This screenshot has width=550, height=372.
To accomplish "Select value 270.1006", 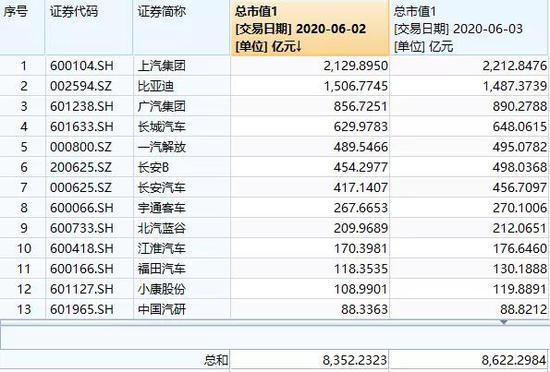I will coord(519,208).
